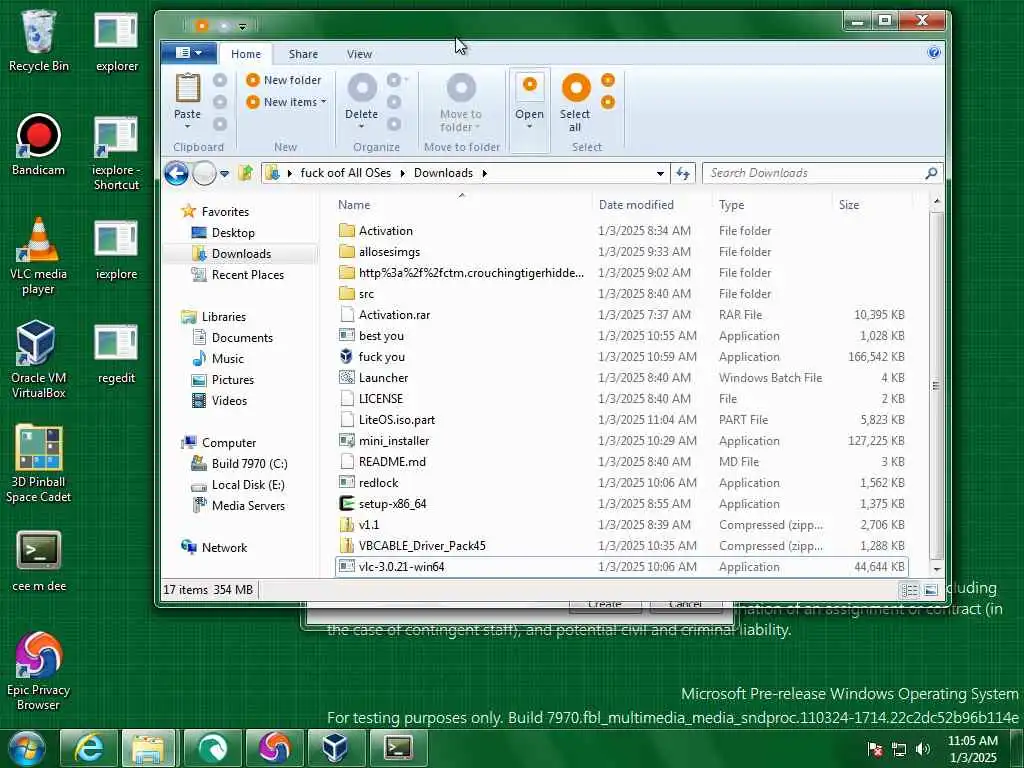Viewport: 1024px width, 768px height.
Task: Click the volume speaker tray icon
Action: pyautogui.click(x=923, y=749)
